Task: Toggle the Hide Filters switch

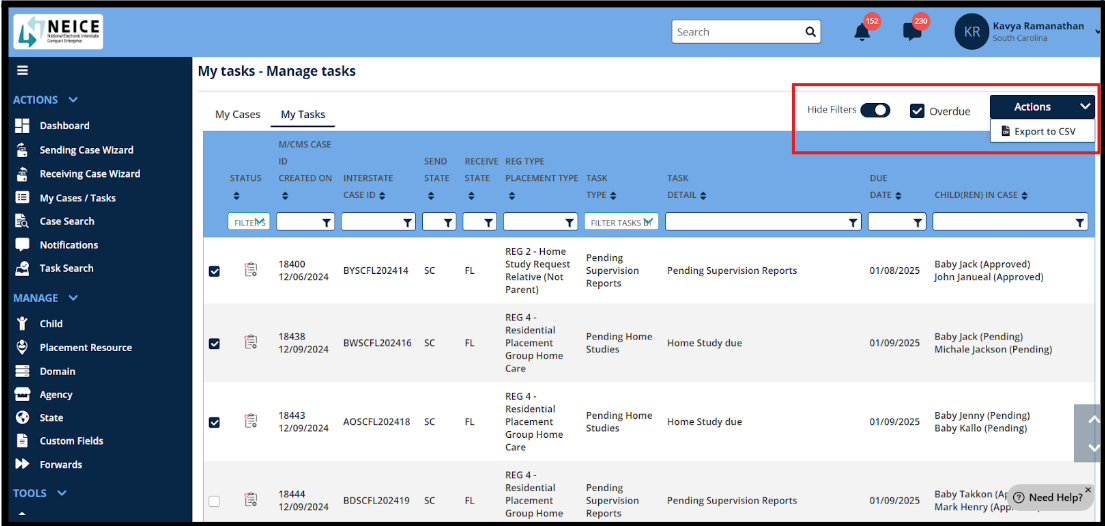Action: (875, 110)
